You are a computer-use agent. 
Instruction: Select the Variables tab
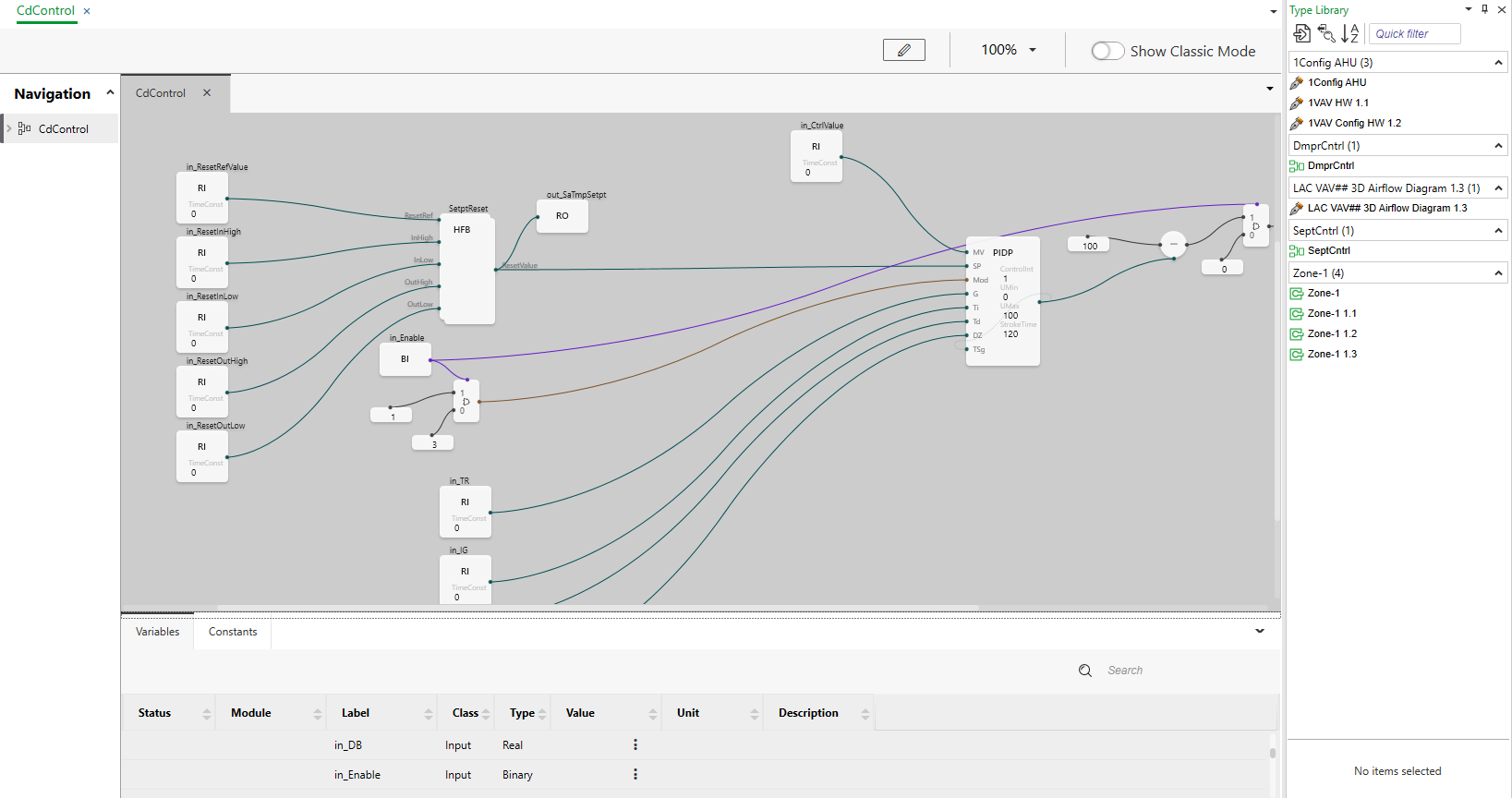[158, 632]
